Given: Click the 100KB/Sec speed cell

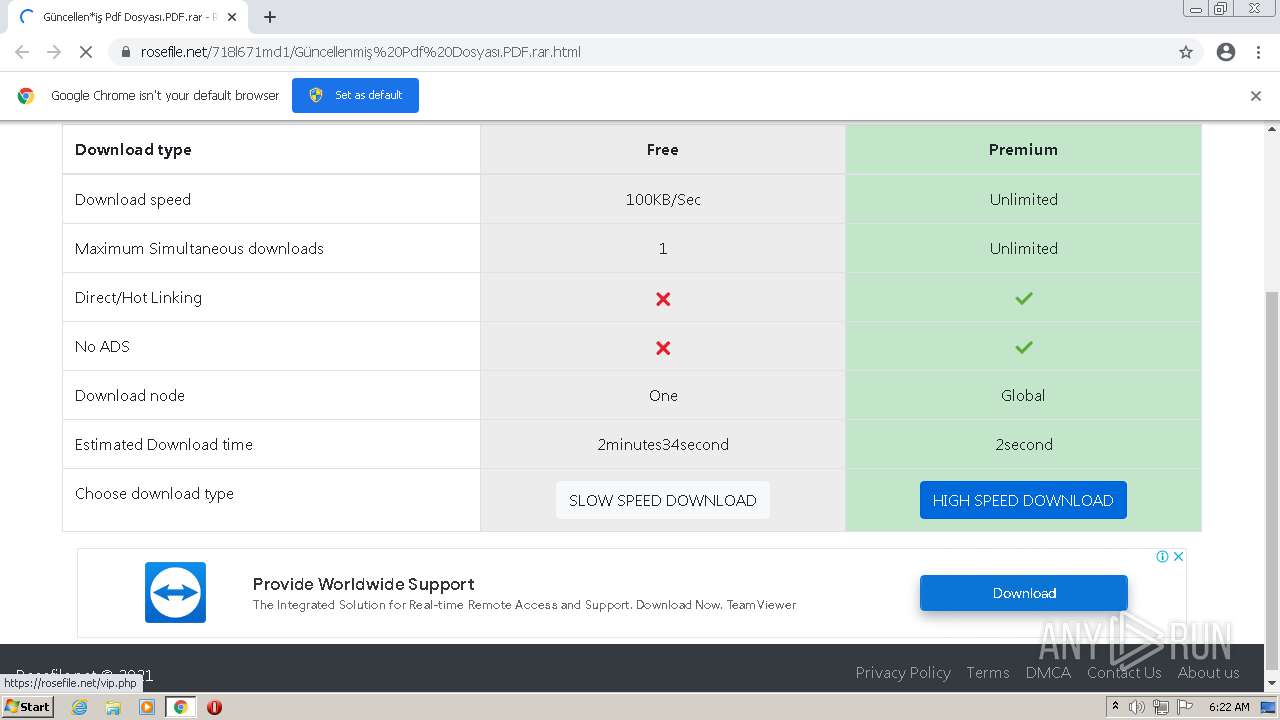Looking at the screenshot, I should pyautogui.click(x=663, y=199).
